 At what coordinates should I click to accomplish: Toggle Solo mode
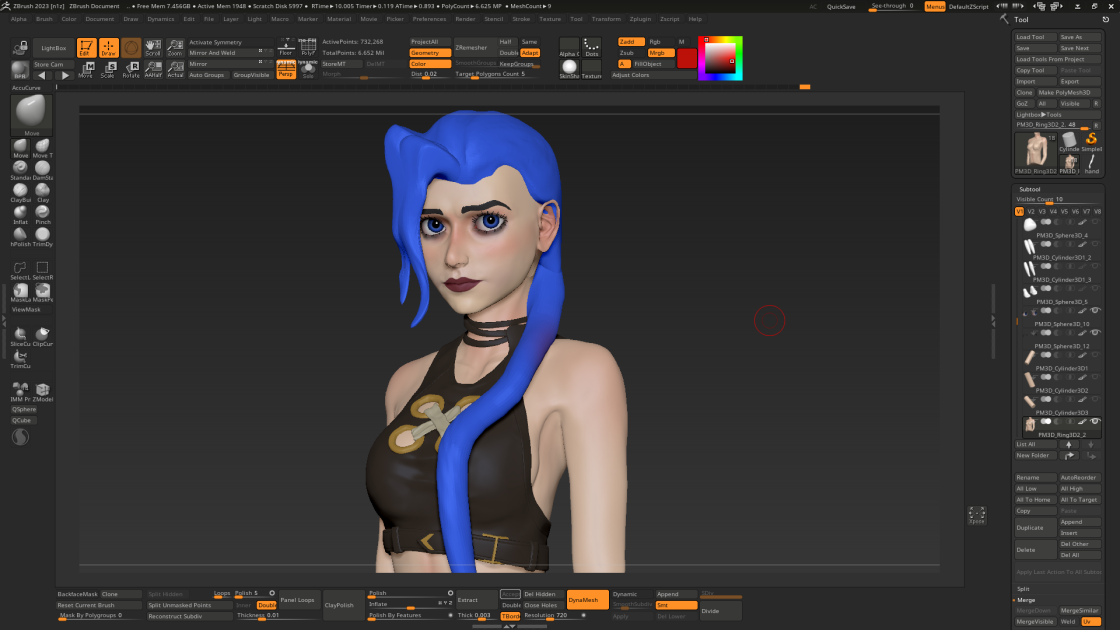click(308, 69)
